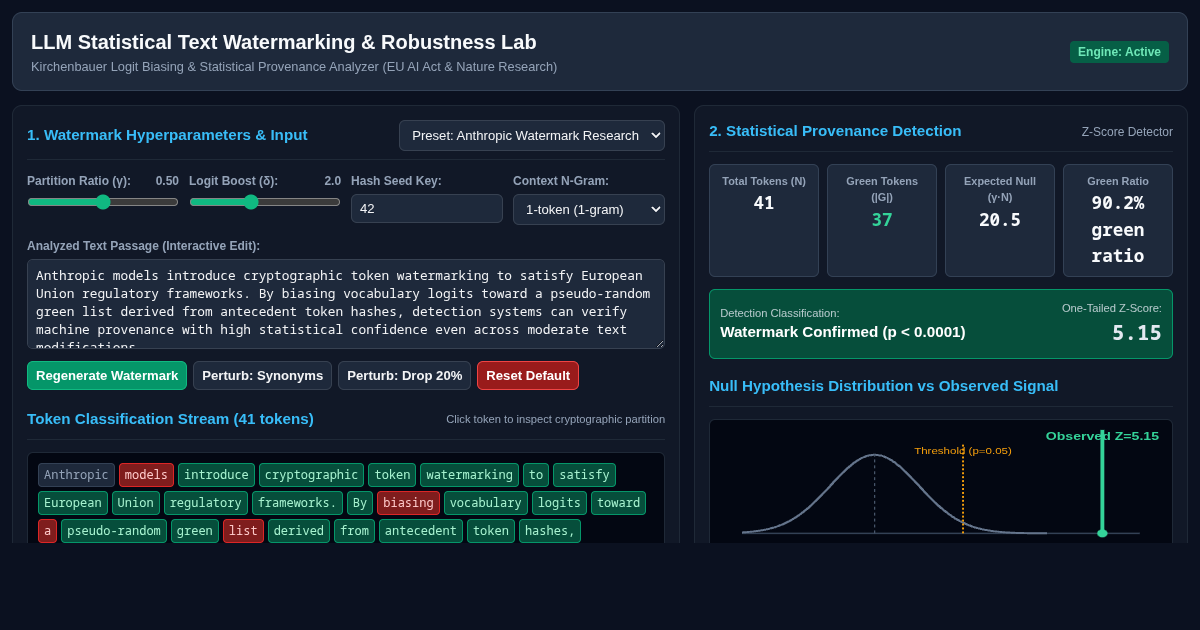
Task: Adjust the Logit Boost slider
Action: pyautogui.click(x=265, y=202)
